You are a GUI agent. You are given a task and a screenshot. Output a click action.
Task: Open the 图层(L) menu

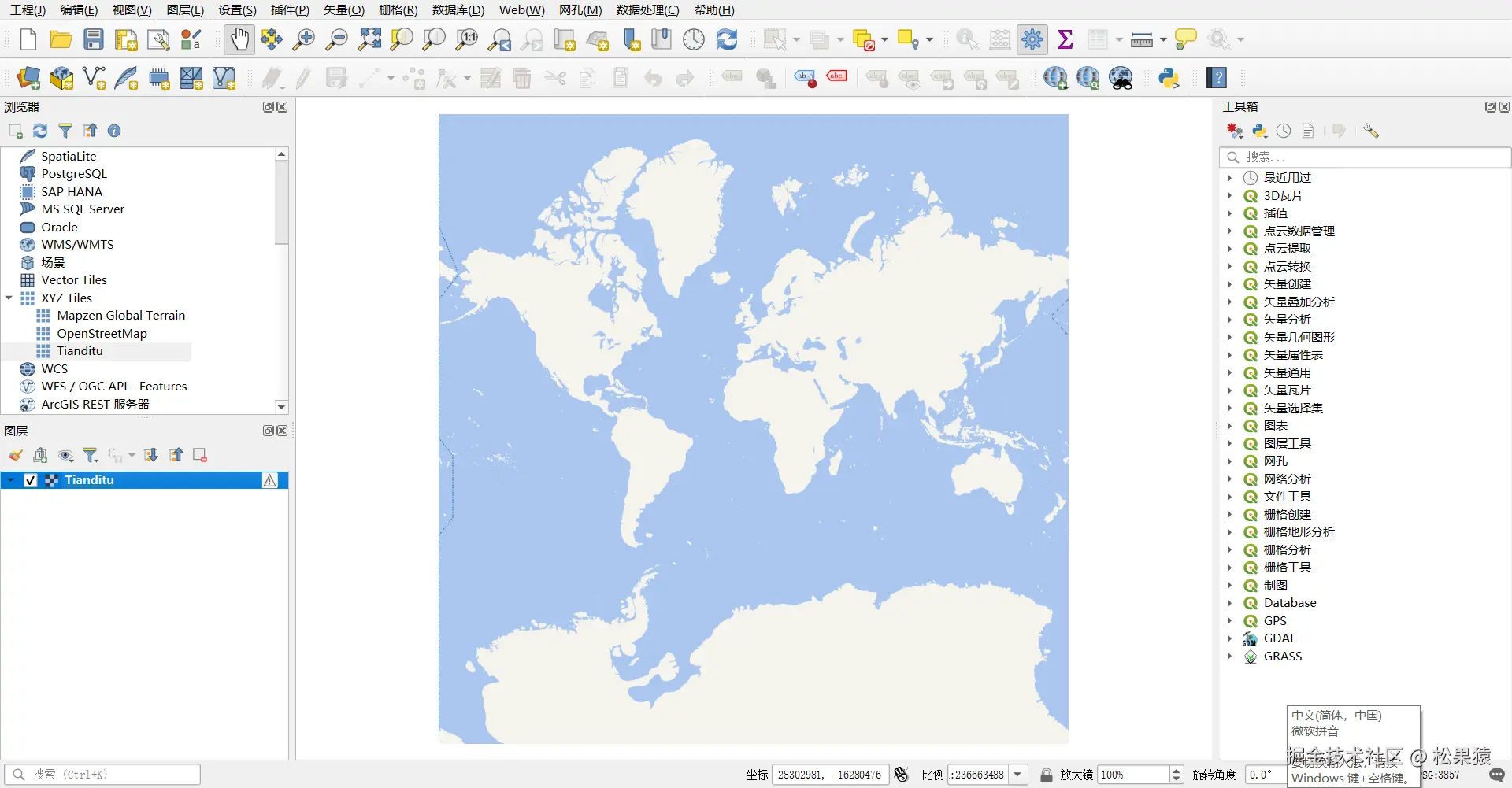[185, 10]
